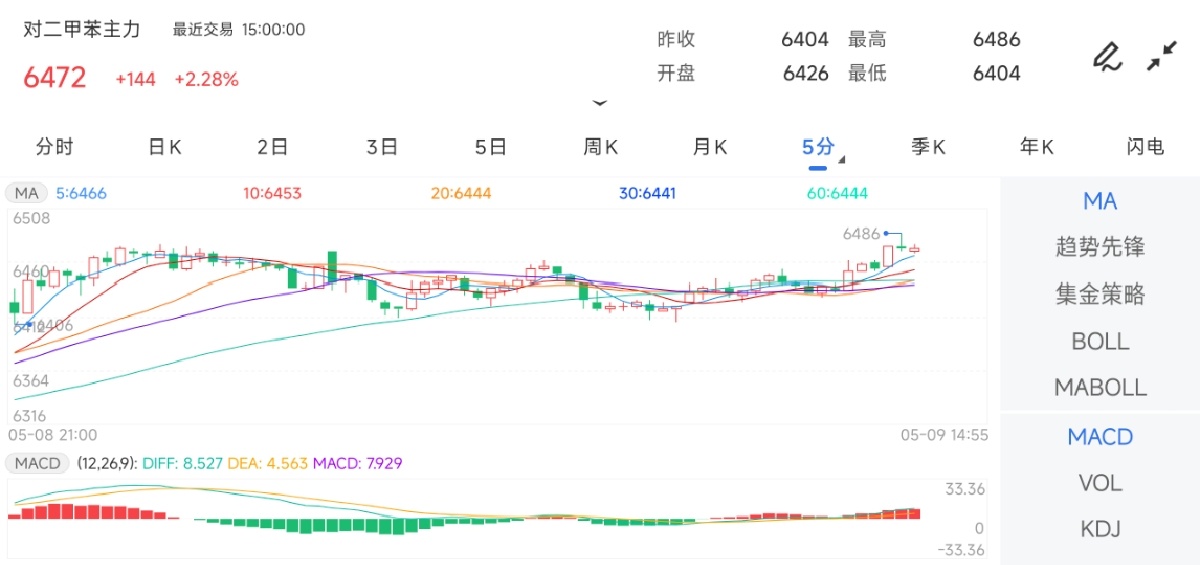Open the 5分 interval dropdown arrow
Viewport: 1200px width, 565px height.
841,159
